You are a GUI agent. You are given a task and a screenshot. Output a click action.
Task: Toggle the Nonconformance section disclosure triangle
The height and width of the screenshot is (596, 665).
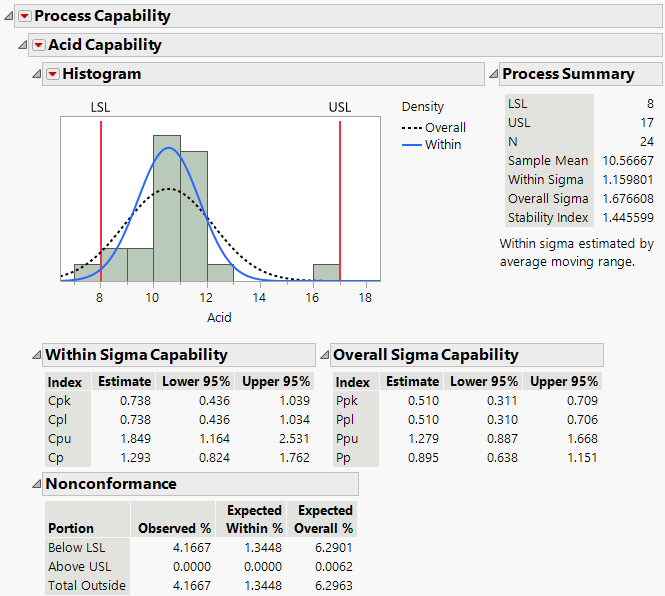(36, 484)
